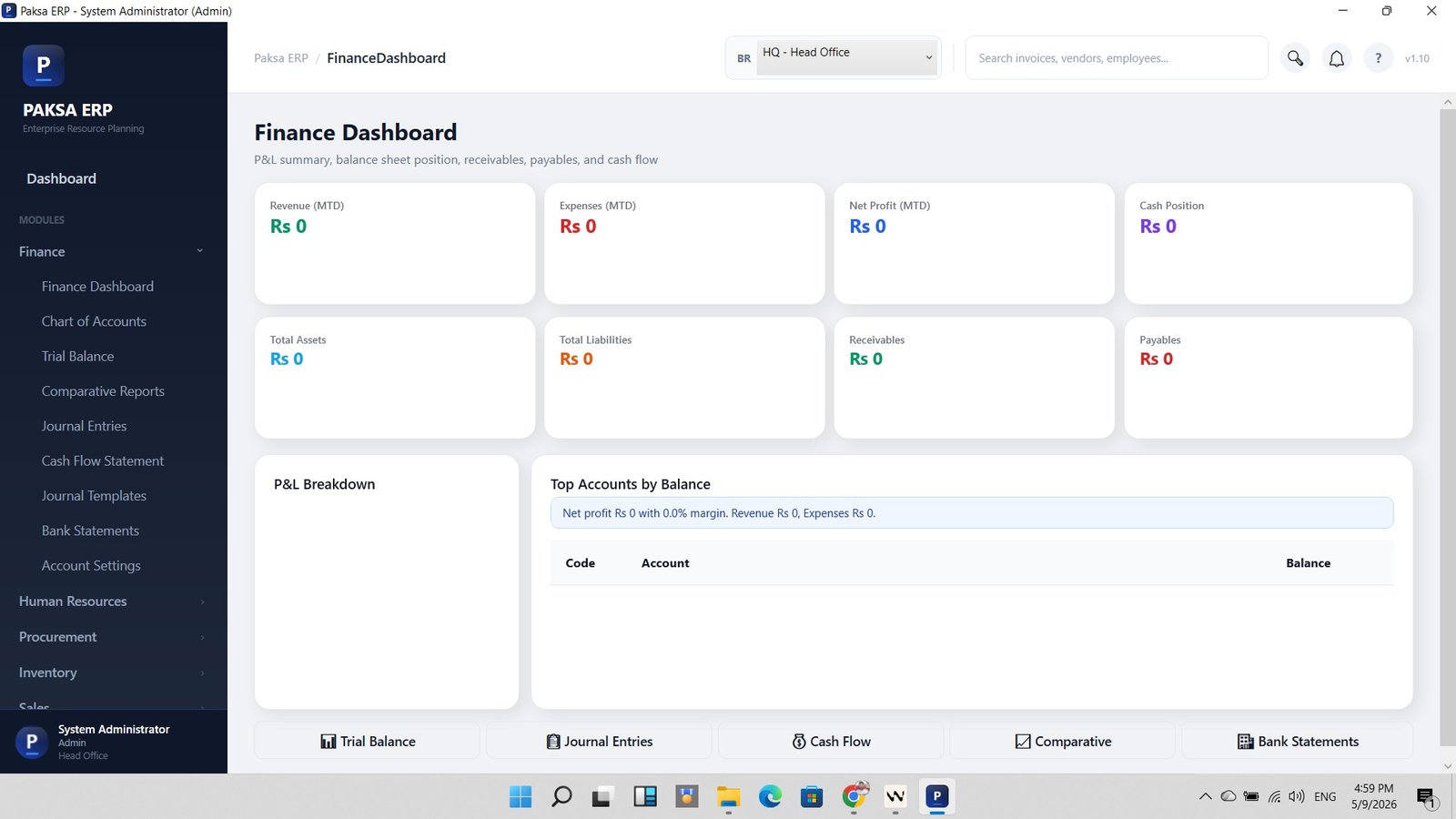
Task: Click the Receivables card
Action: (974, 378)
